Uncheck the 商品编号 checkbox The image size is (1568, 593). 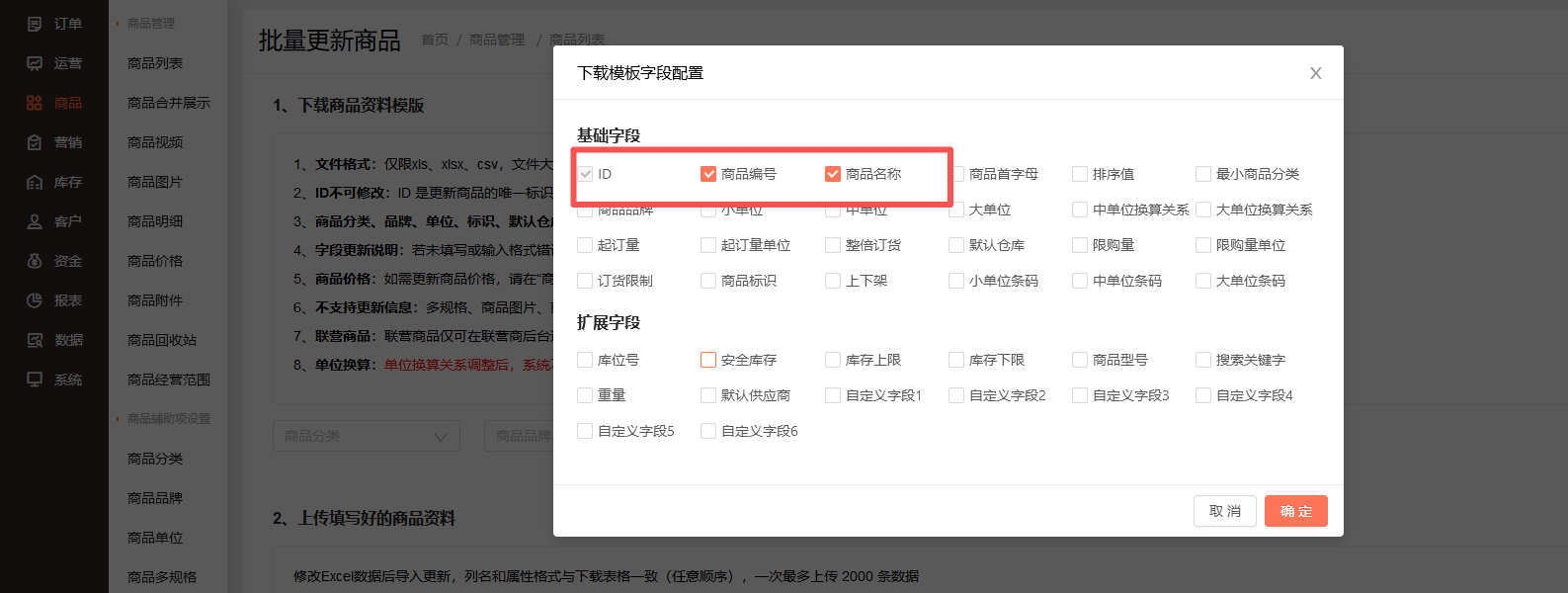point(708,174)
